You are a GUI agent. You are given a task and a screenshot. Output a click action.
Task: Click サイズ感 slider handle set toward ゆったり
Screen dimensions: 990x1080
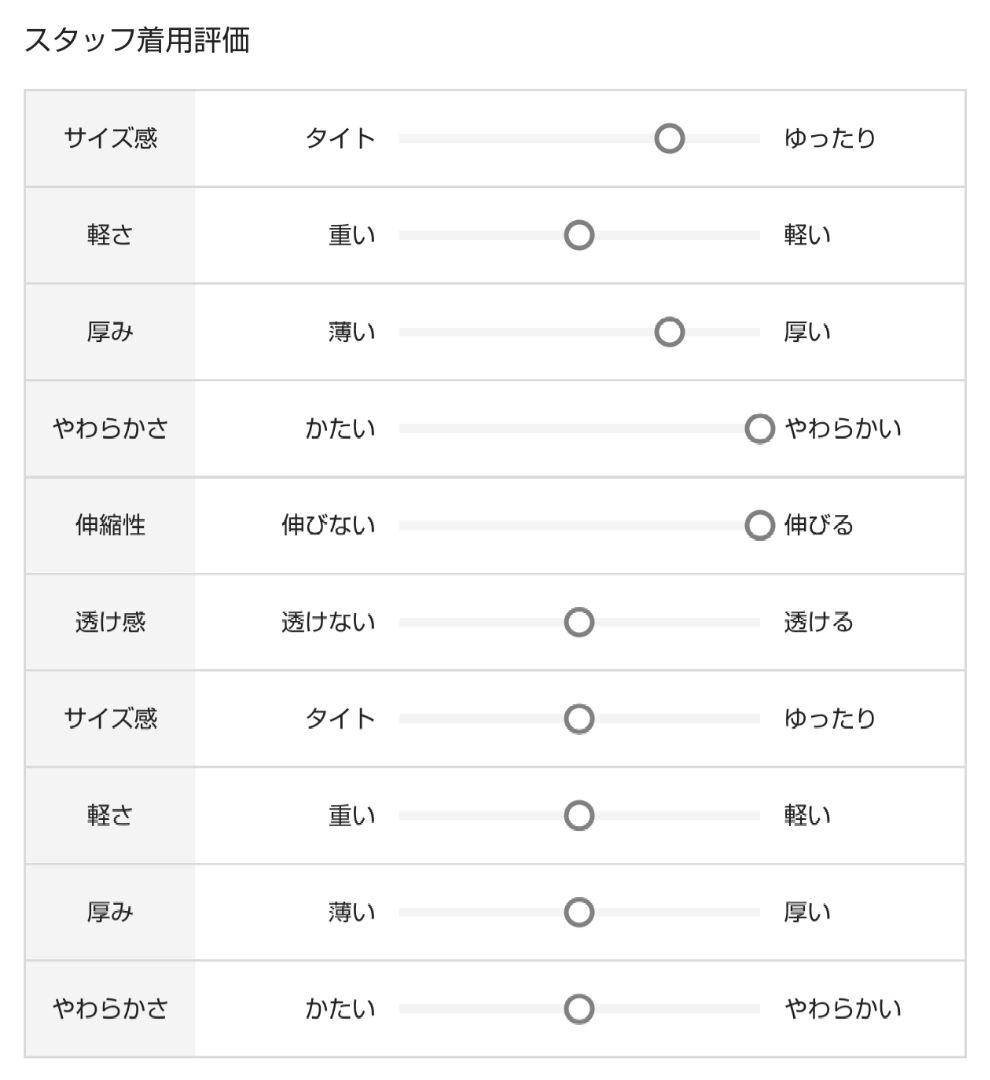(669, 138)
